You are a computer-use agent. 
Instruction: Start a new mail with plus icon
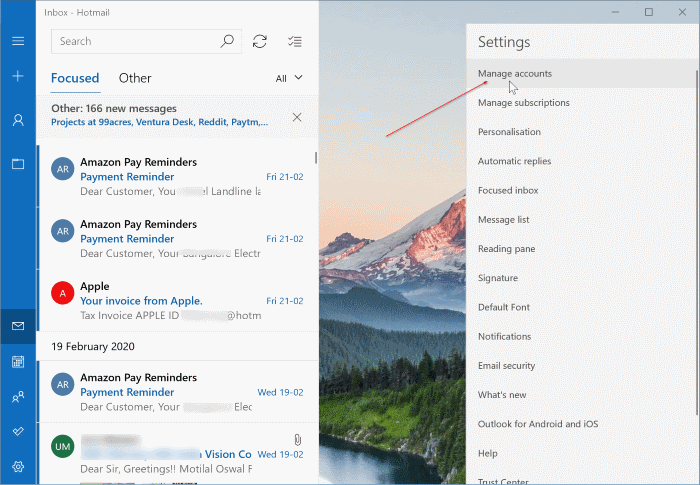(x=18, y=76)
